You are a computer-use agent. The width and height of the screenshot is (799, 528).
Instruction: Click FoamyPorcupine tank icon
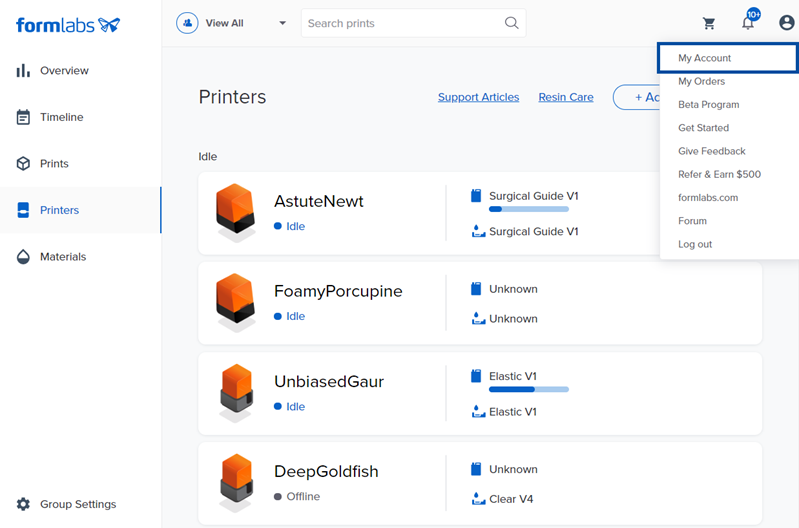point(478,319)
